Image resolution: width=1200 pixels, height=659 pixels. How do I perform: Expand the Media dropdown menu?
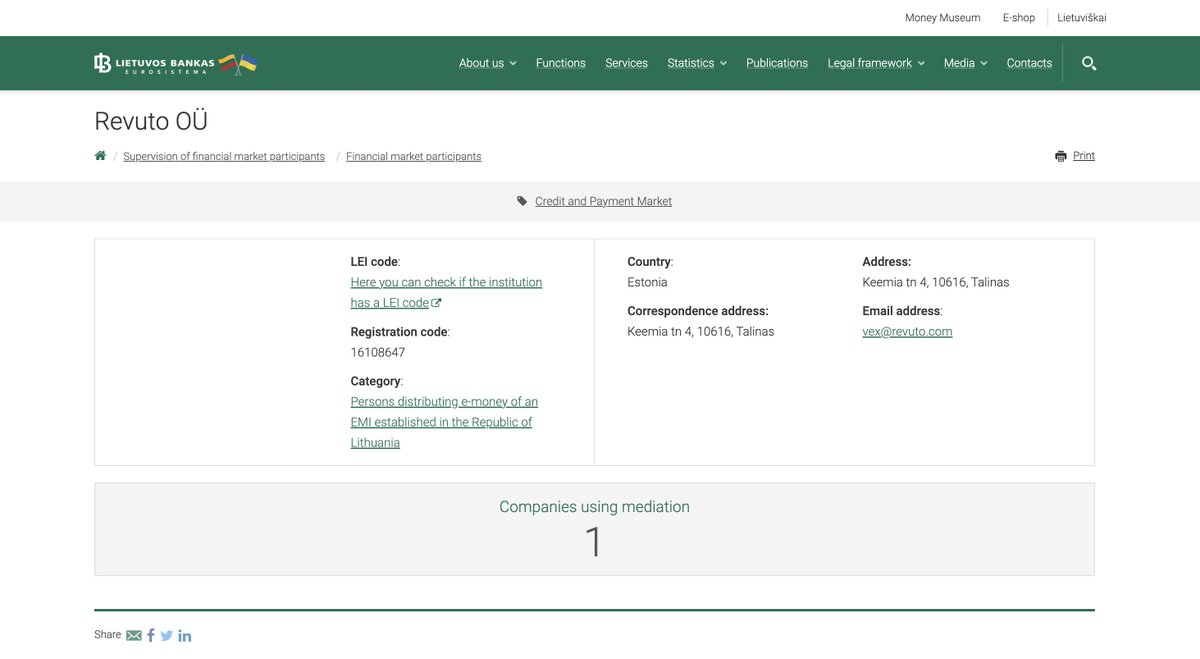(966, 63)
